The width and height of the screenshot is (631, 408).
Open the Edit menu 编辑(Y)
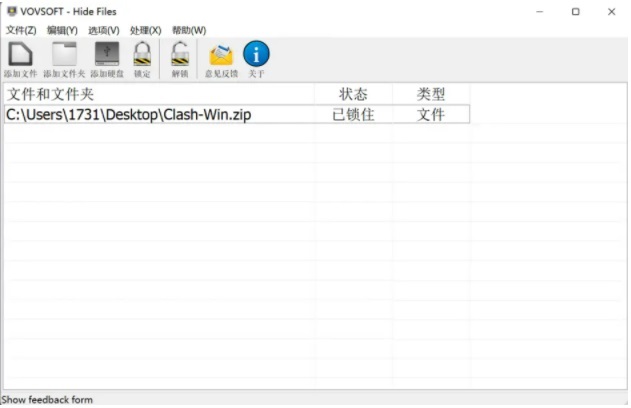pos(62,30)
